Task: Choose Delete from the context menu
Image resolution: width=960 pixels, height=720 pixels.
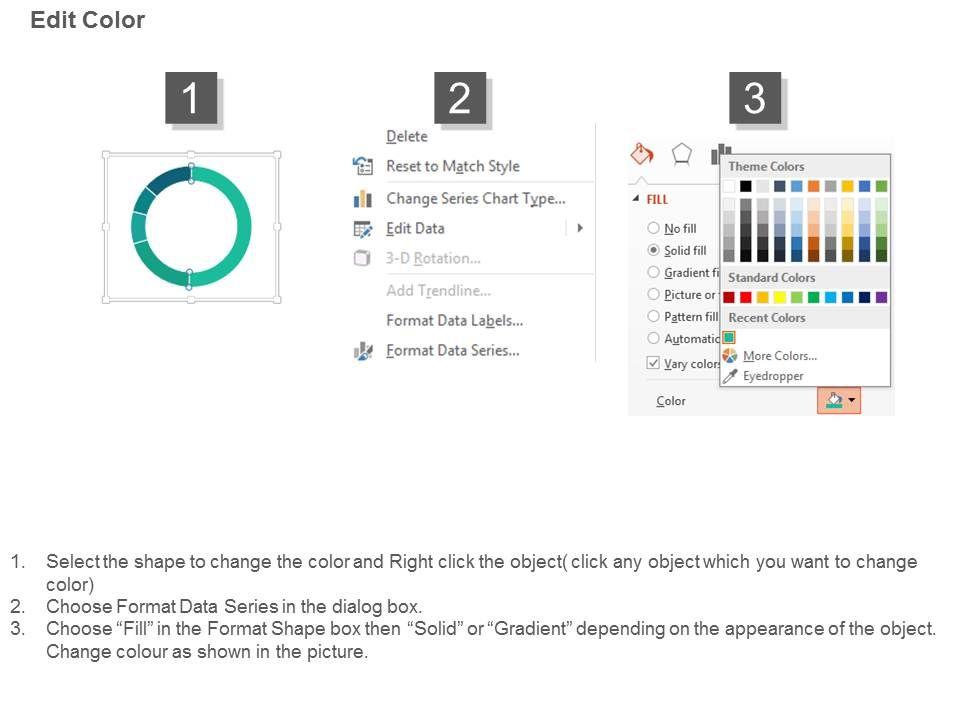Action: point(407,137)
